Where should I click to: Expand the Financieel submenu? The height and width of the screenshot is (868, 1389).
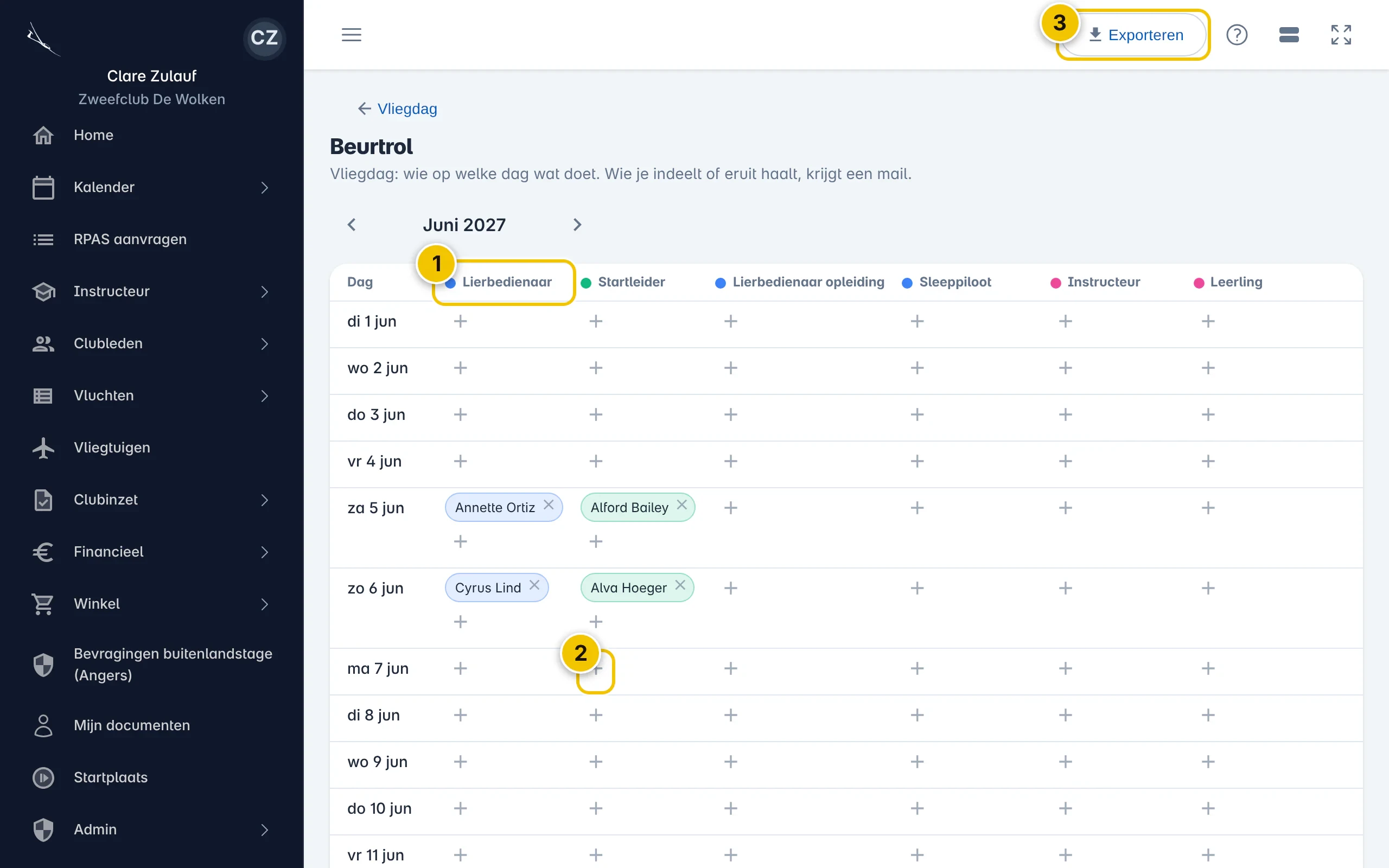(265, 552)
